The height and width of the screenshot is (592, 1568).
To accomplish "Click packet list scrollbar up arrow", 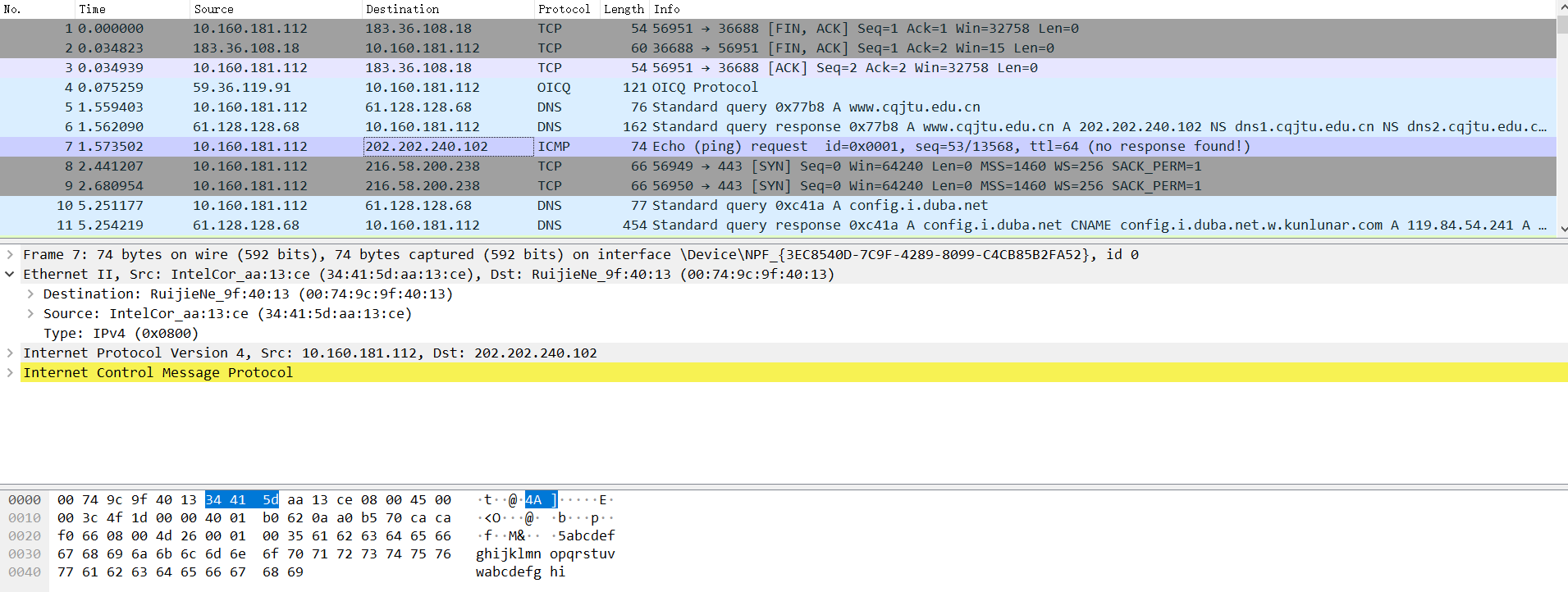I will [1562, 7].
